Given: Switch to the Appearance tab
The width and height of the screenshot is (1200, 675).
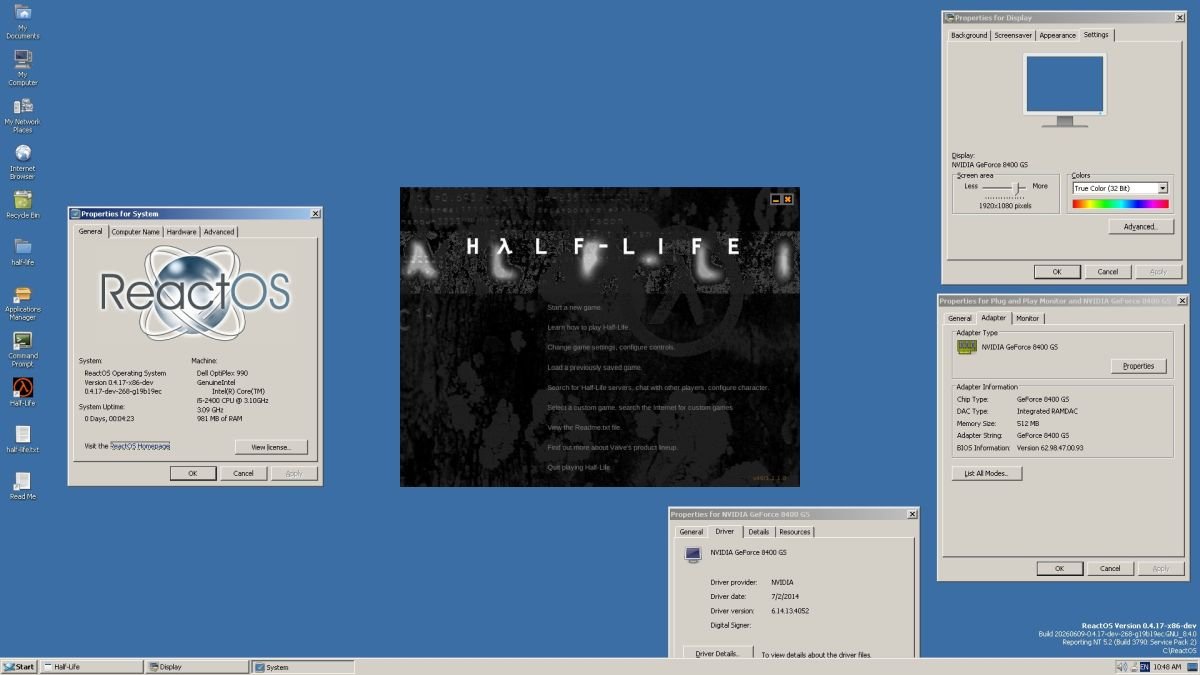Looking at the screenshot, I should [x=1057, y=35].
